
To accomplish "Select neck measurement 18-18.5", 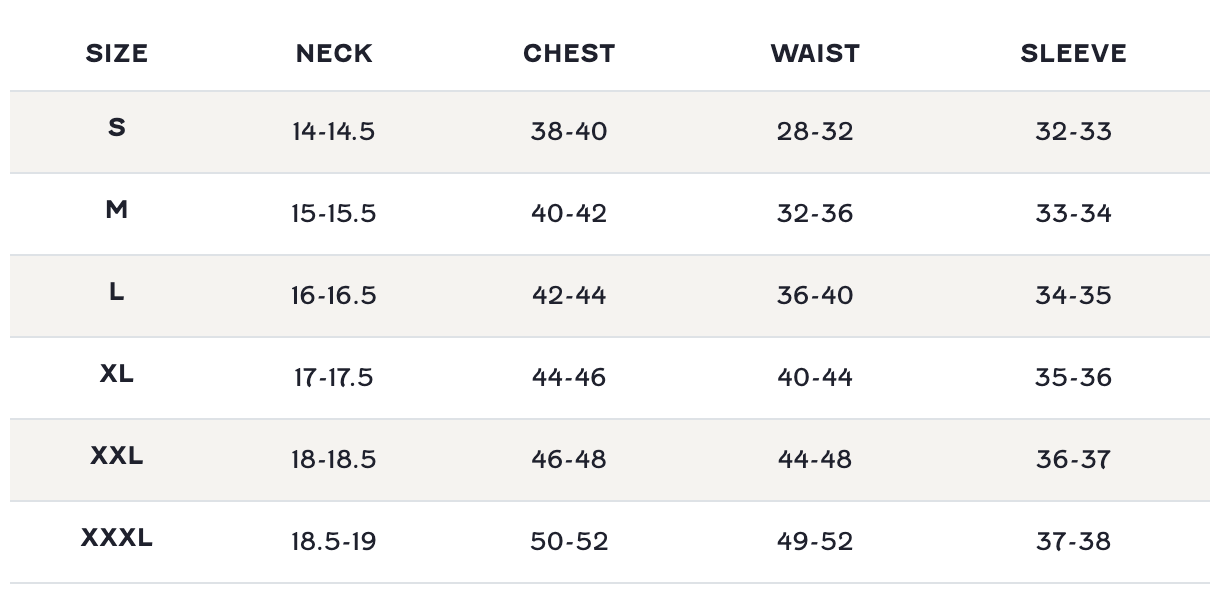I will click(334, 460).
